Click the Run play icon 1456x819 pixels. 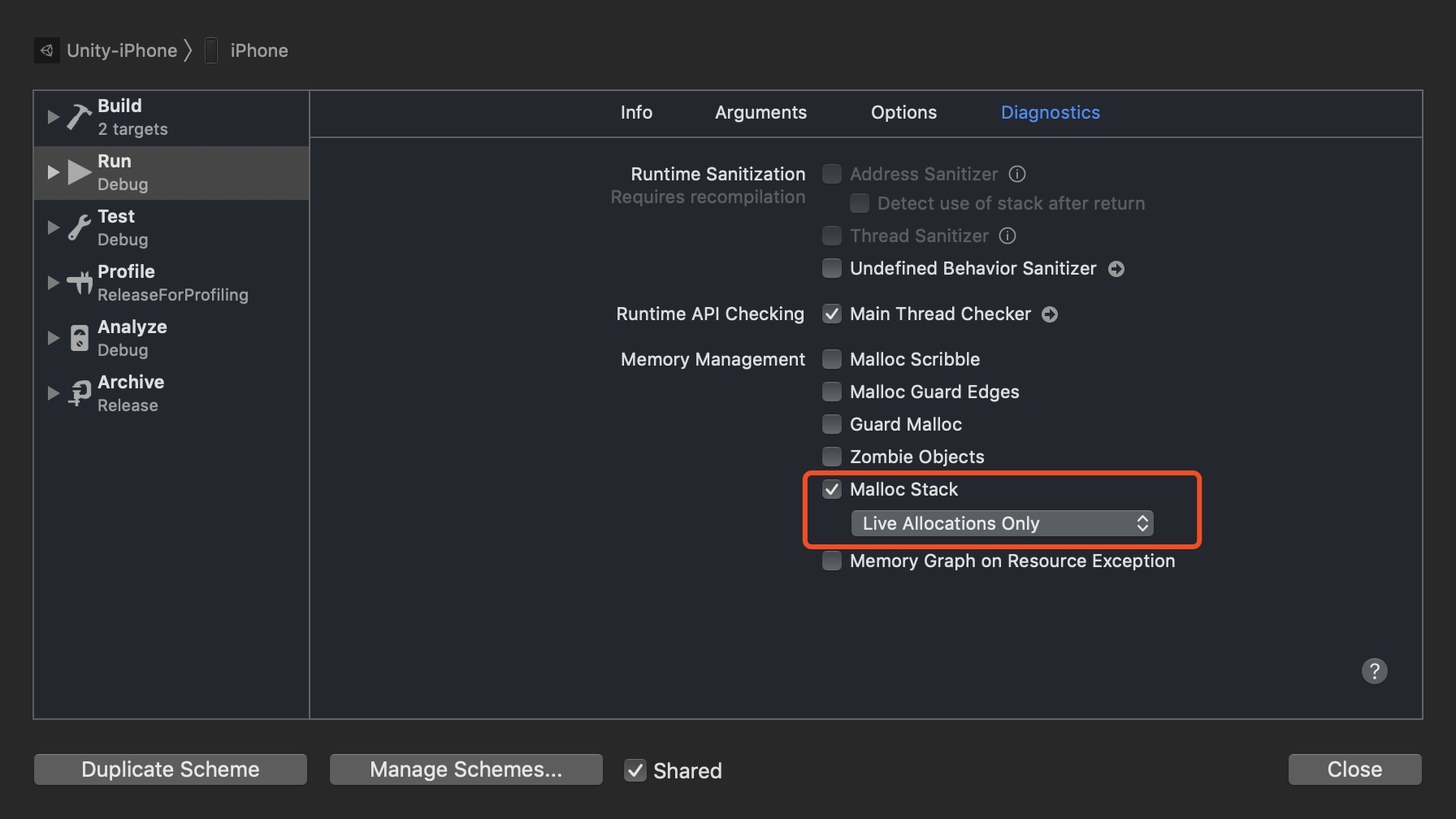click(79, 172)
